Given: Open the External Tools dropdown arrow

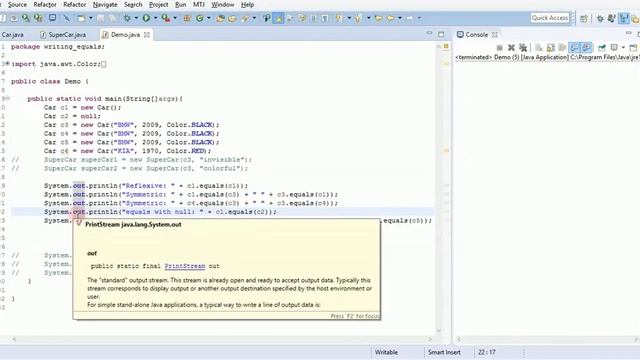Looking at the screenshot, I should click(x=175, y=18).
